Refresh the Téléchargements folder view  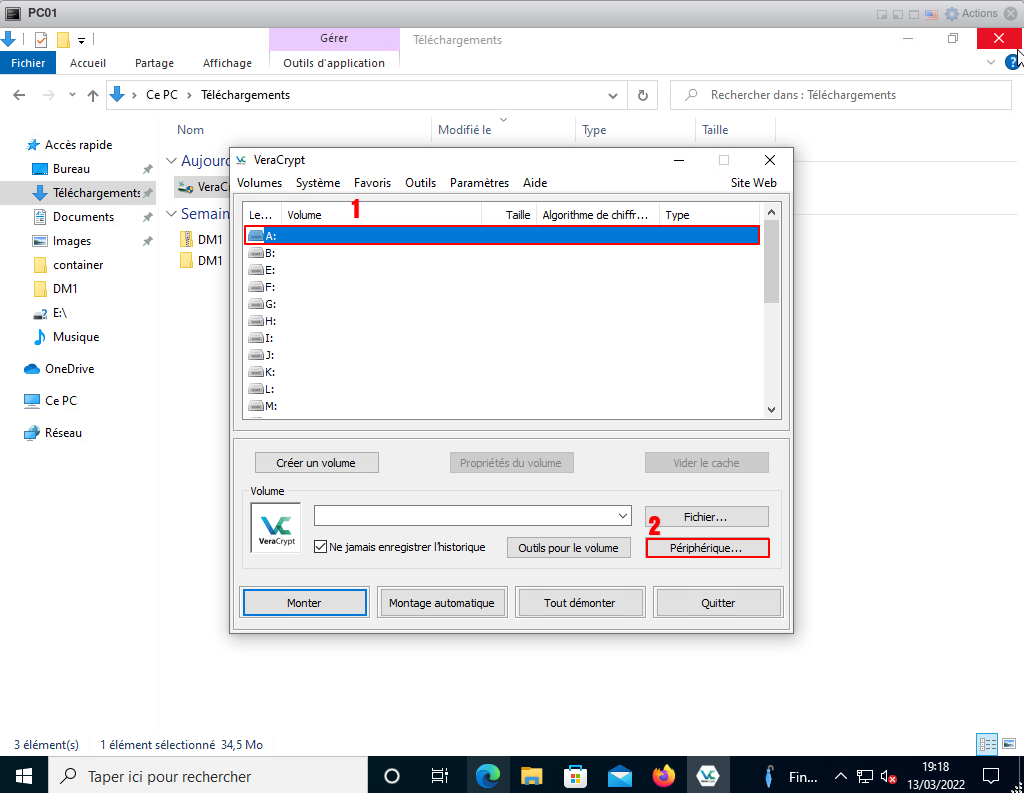coord(643,95)
